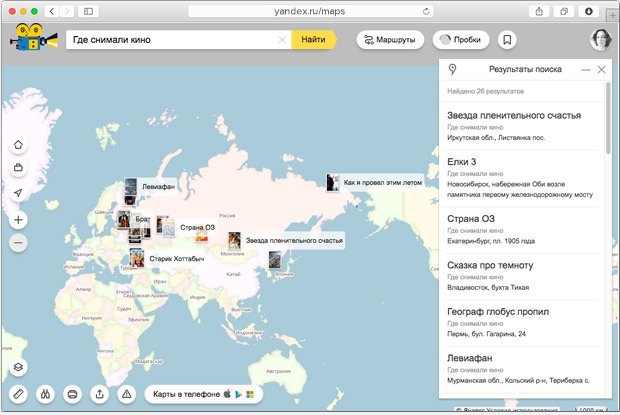The image size is (620, 415).
Task: Open result Сказка про темноту
Action: [x=522, y=276]
